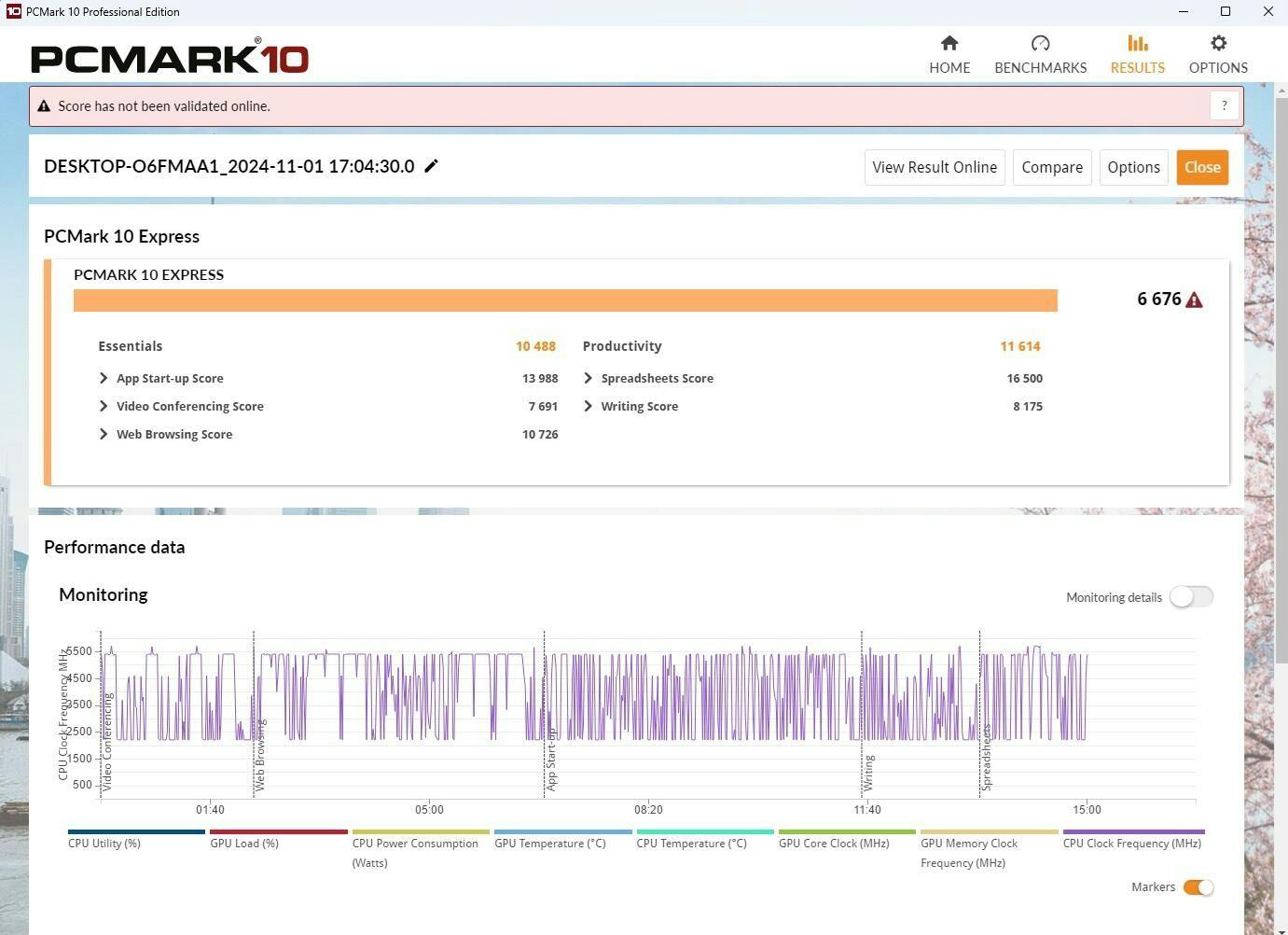Maximize the PCMark 10 window
This screenshot has width=1288, height=935.
(1226, 12)
